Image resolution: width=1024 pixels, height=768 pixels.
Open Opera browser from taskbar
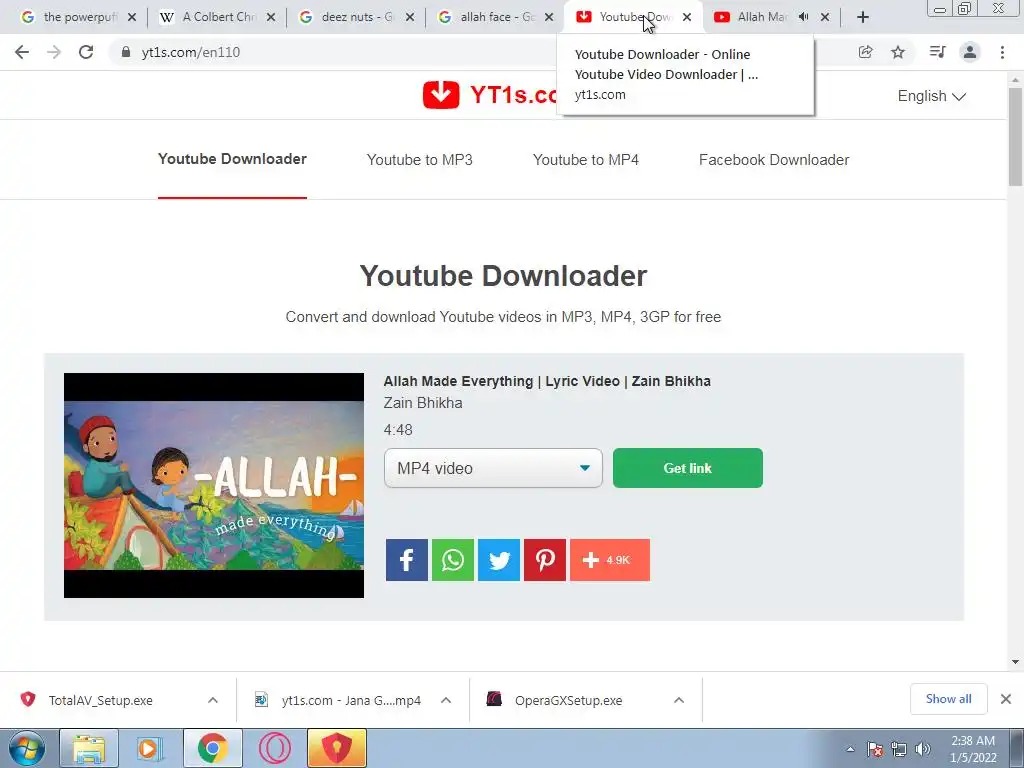point(275,748)
